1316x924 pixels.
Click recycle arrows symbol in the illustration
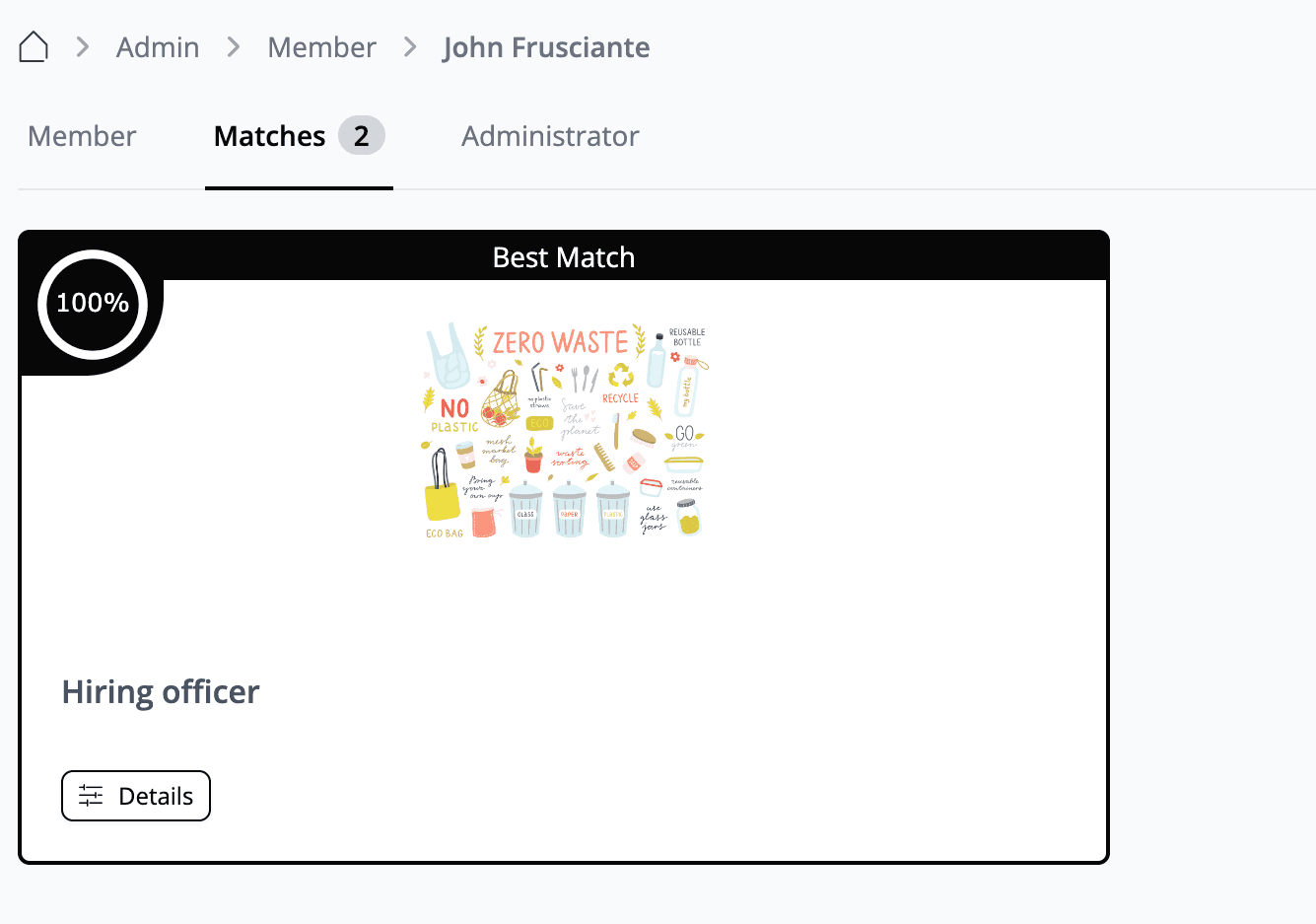[621, 375]
